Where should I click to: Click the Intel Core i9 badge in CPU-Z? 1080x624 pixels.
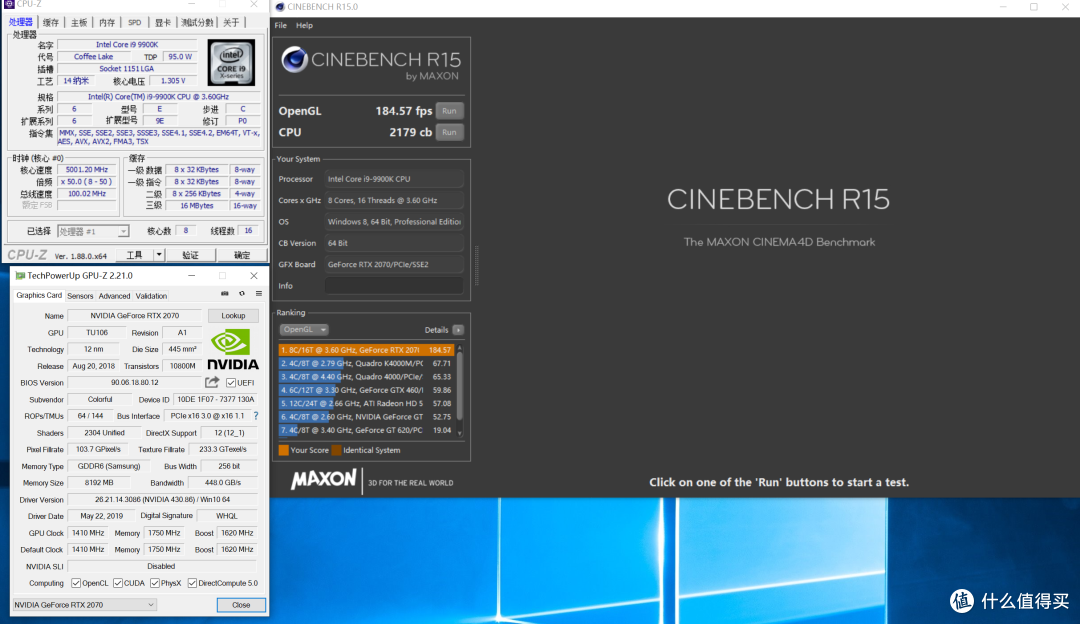pos(231,63)
